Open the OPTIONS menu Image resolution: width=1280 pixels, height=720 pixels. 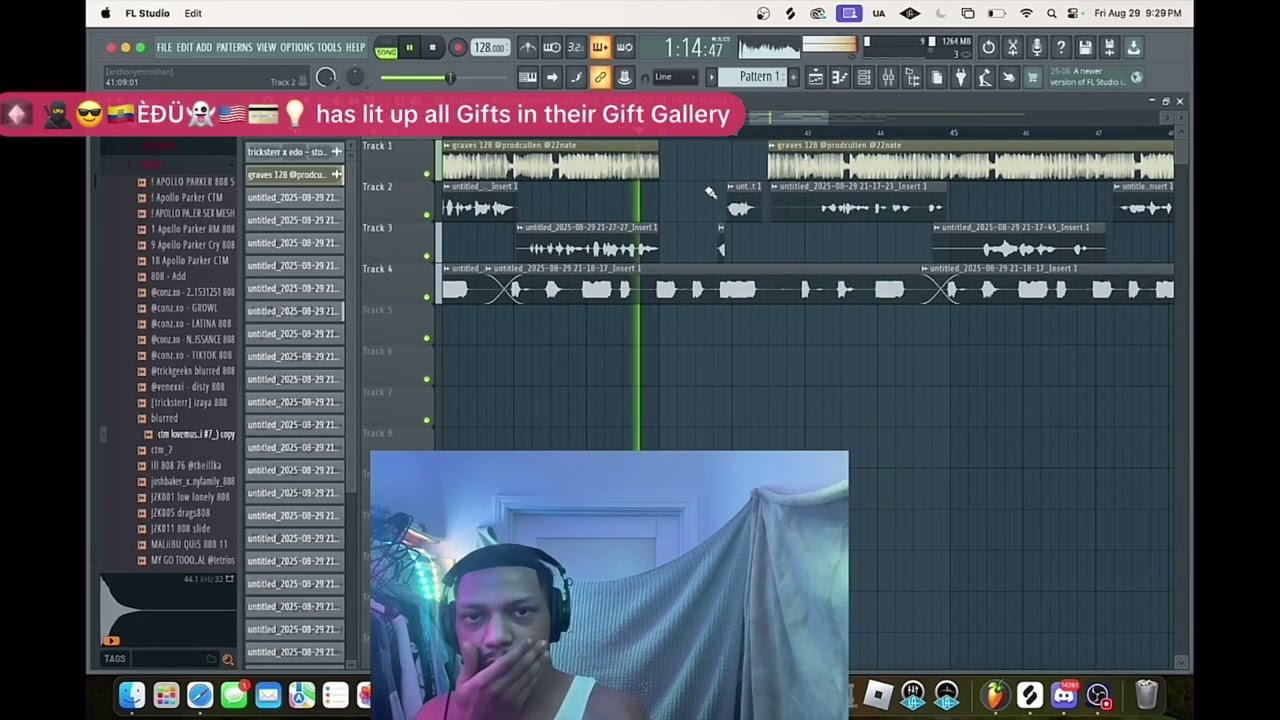297,47
